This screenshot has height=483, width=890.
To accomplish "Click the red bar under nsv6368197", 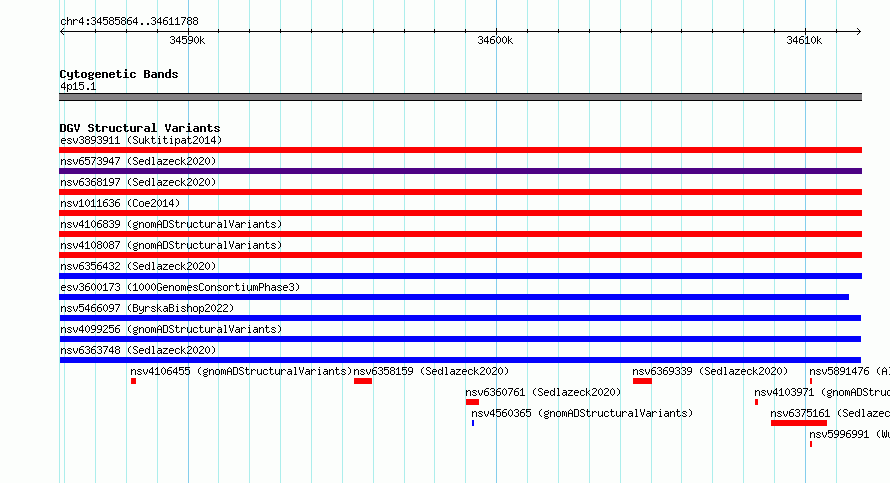I will [460, 192].
